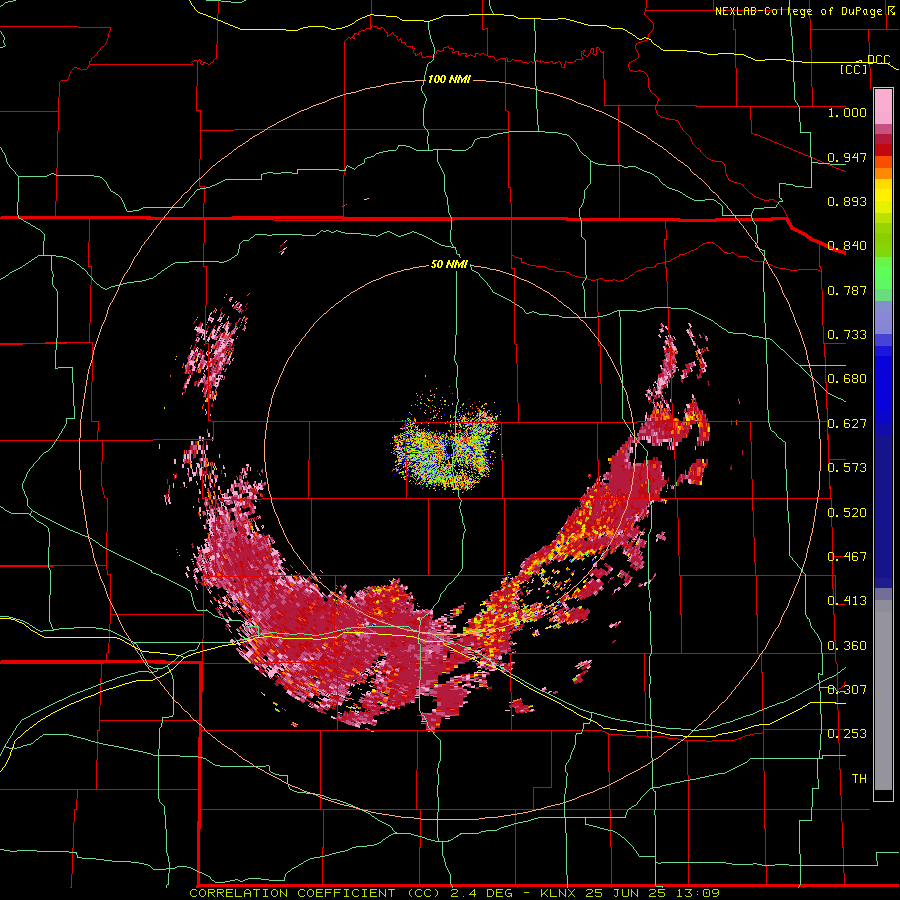Click the 0.573 legend value
900x900 pixels.
(x=847, y=468)
